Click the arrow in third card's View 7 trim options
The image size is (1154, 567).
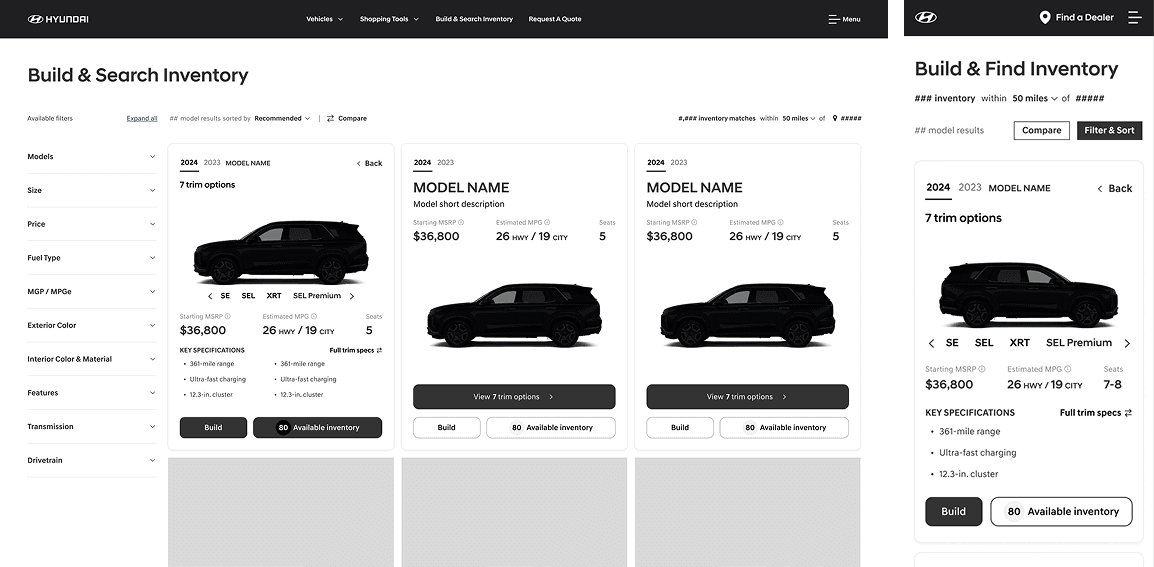point(785,397)
